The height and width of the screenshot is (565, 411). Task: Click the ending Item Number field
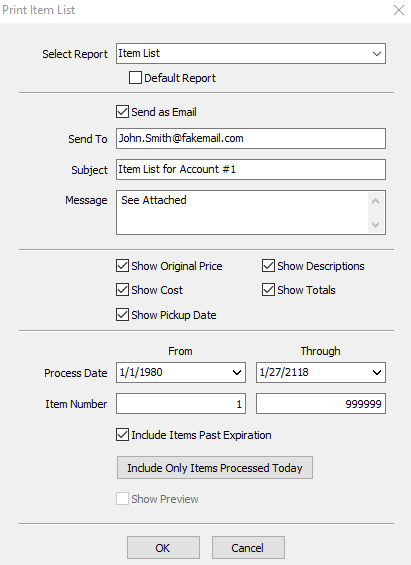321,404
